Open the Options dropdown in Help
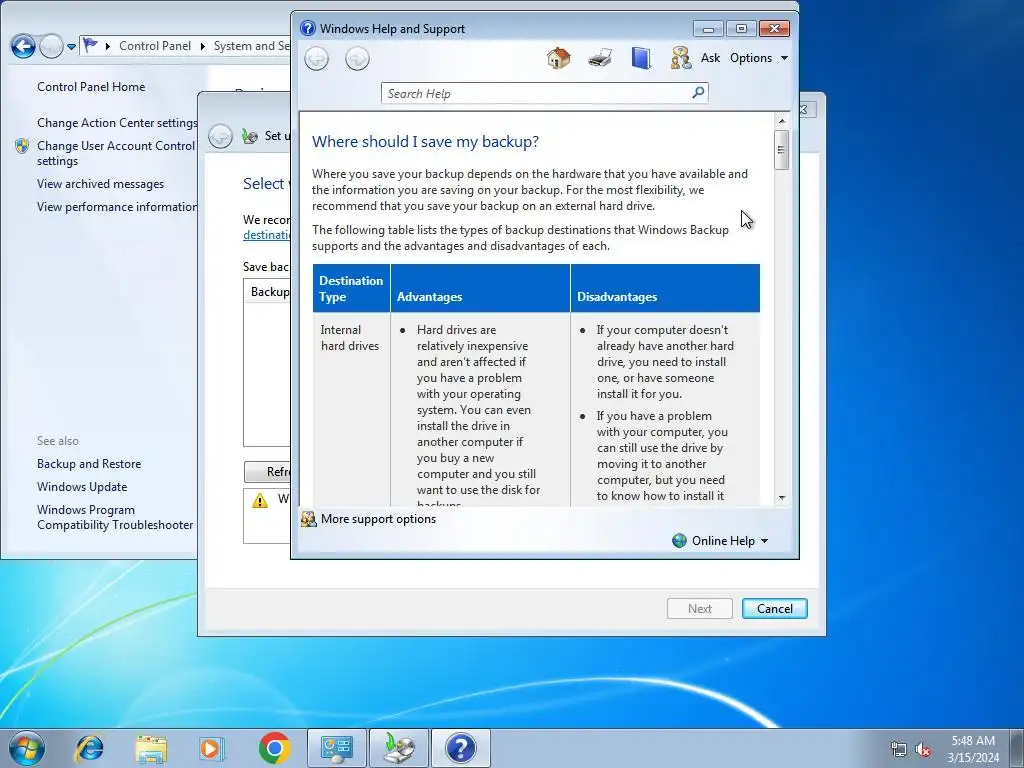Image resolution: width=1024 pixels, height=768 pixels. (759, 57)
